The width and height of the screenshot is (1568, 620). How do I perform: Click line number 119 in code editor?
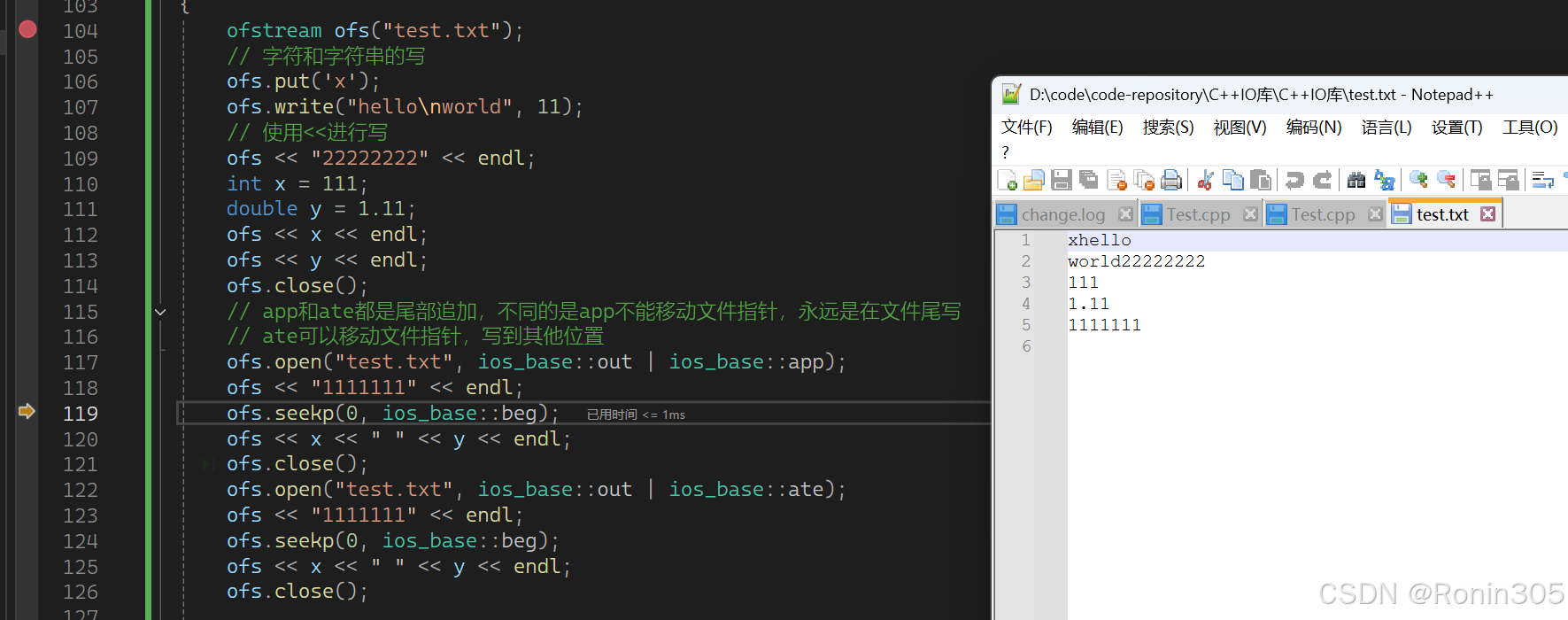pos(81,414)
